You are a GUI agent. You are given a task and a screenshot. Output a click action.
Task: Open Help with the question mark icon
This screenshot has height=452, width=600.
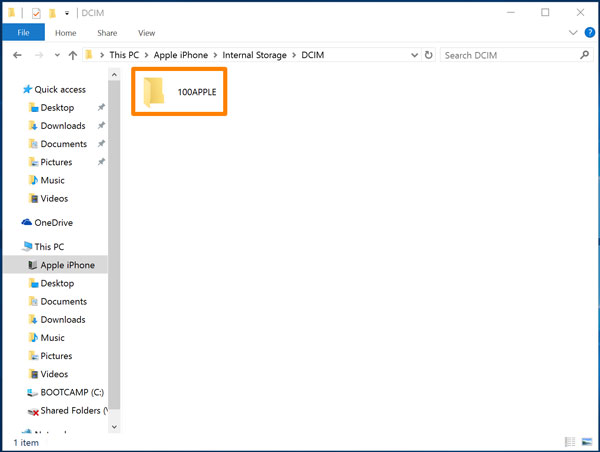590,33
